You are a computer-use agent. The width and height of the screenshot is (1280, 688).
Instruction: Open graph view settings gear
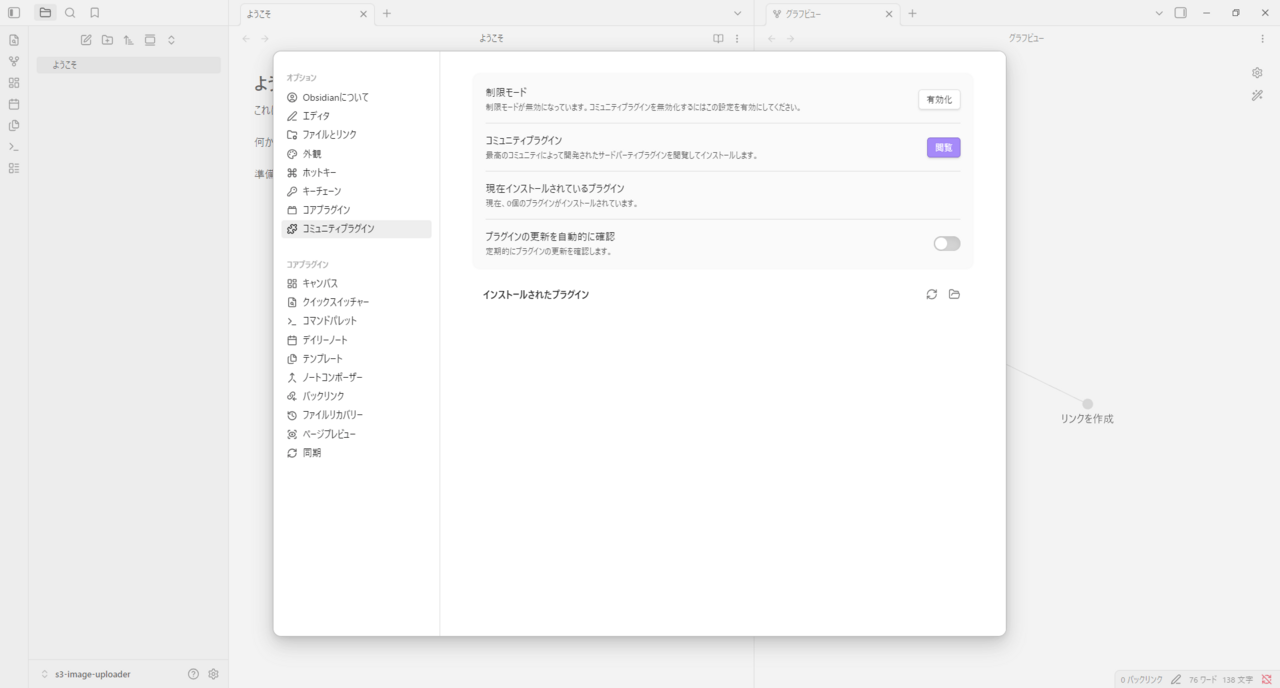point(1258,73)
